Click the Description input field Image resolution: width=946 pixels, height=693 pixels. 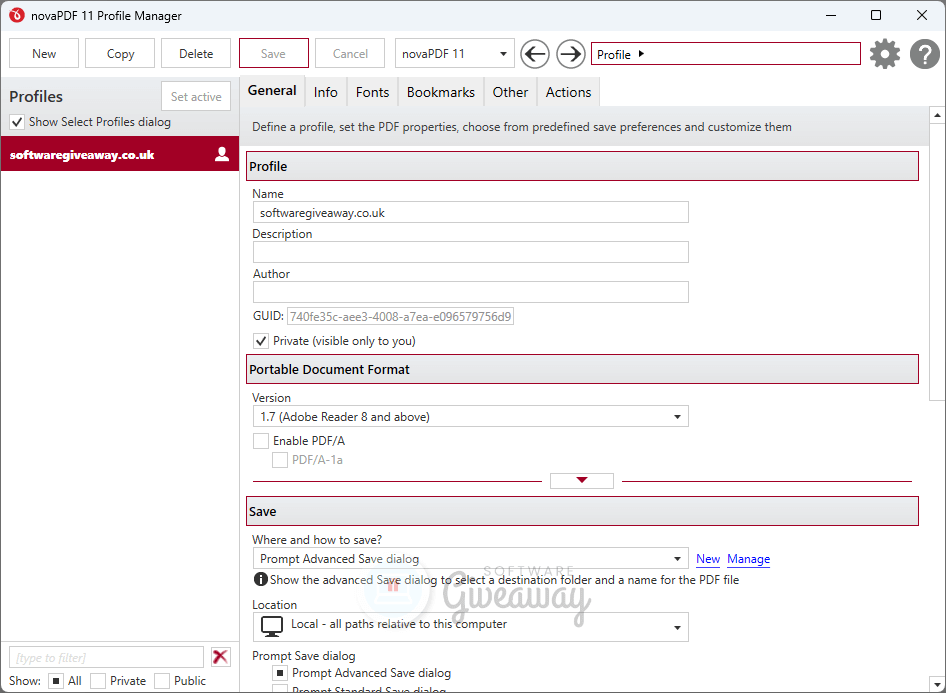pyautogui.click(x=470, y=252)
